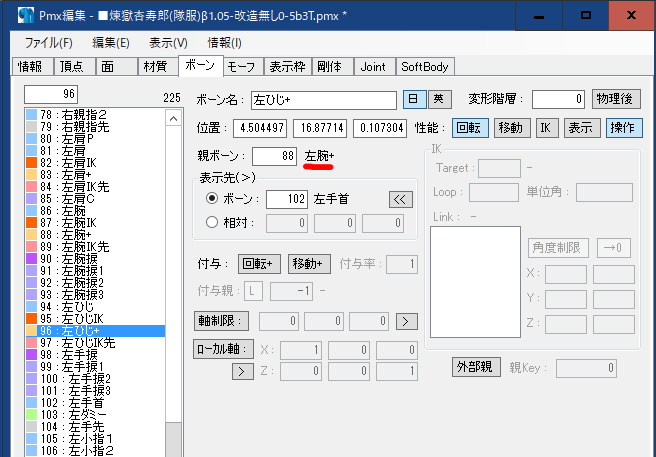Switch to the 面 tab

116,67
